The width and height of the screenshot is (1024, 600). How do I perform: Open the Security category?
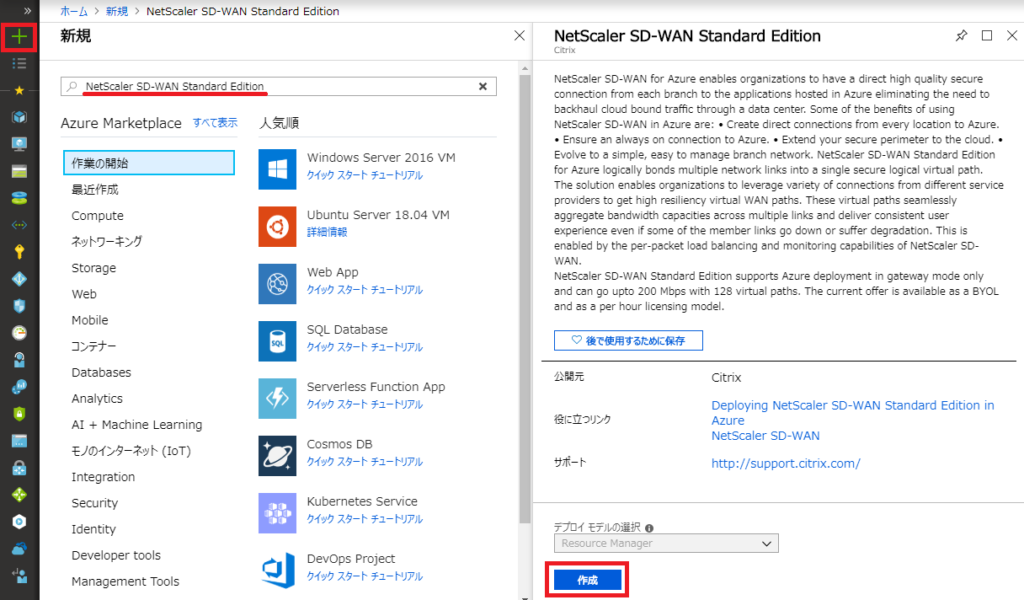(x=95, y=503)
